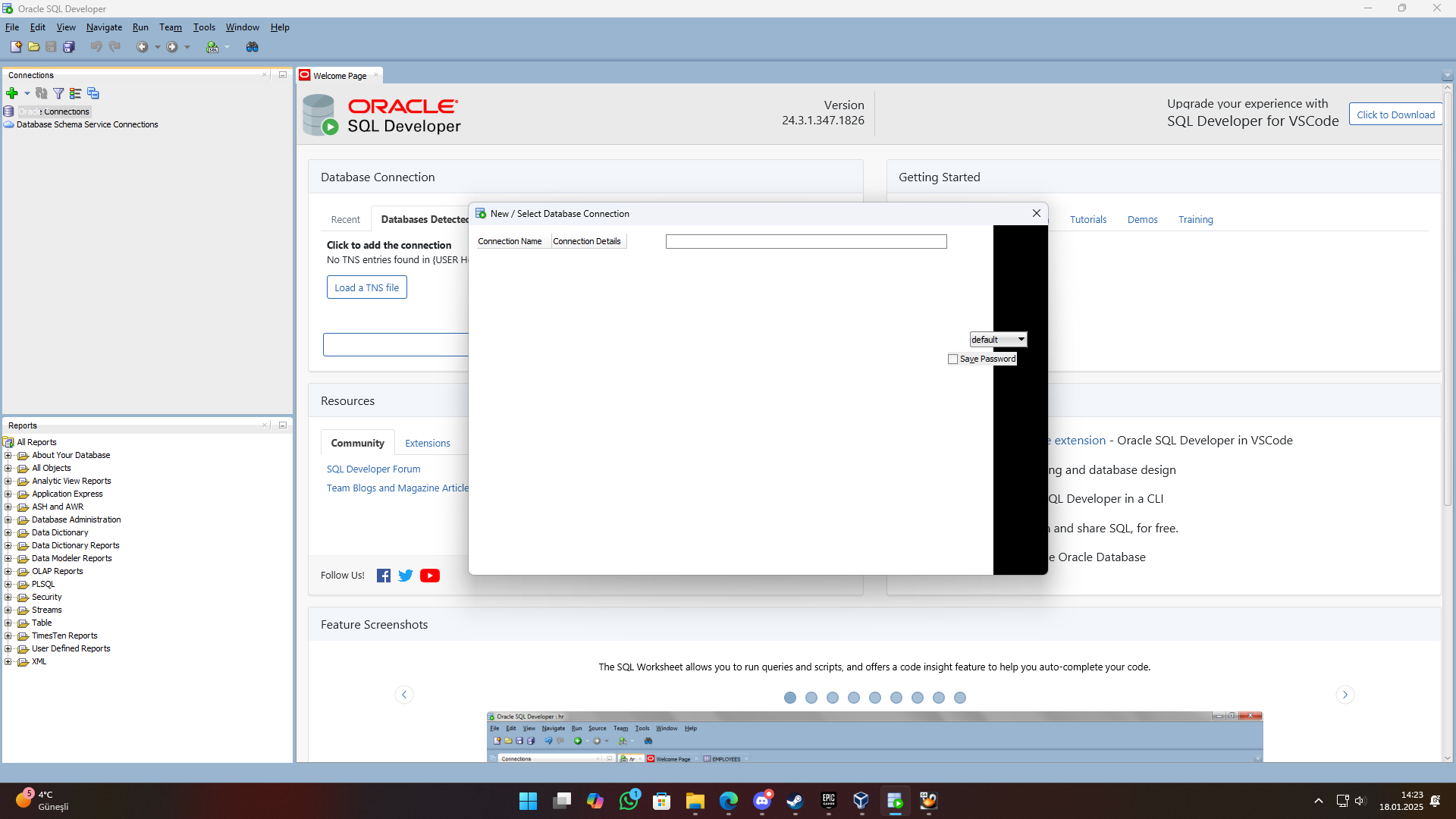Minimize the Reports panel

point(283,425)
